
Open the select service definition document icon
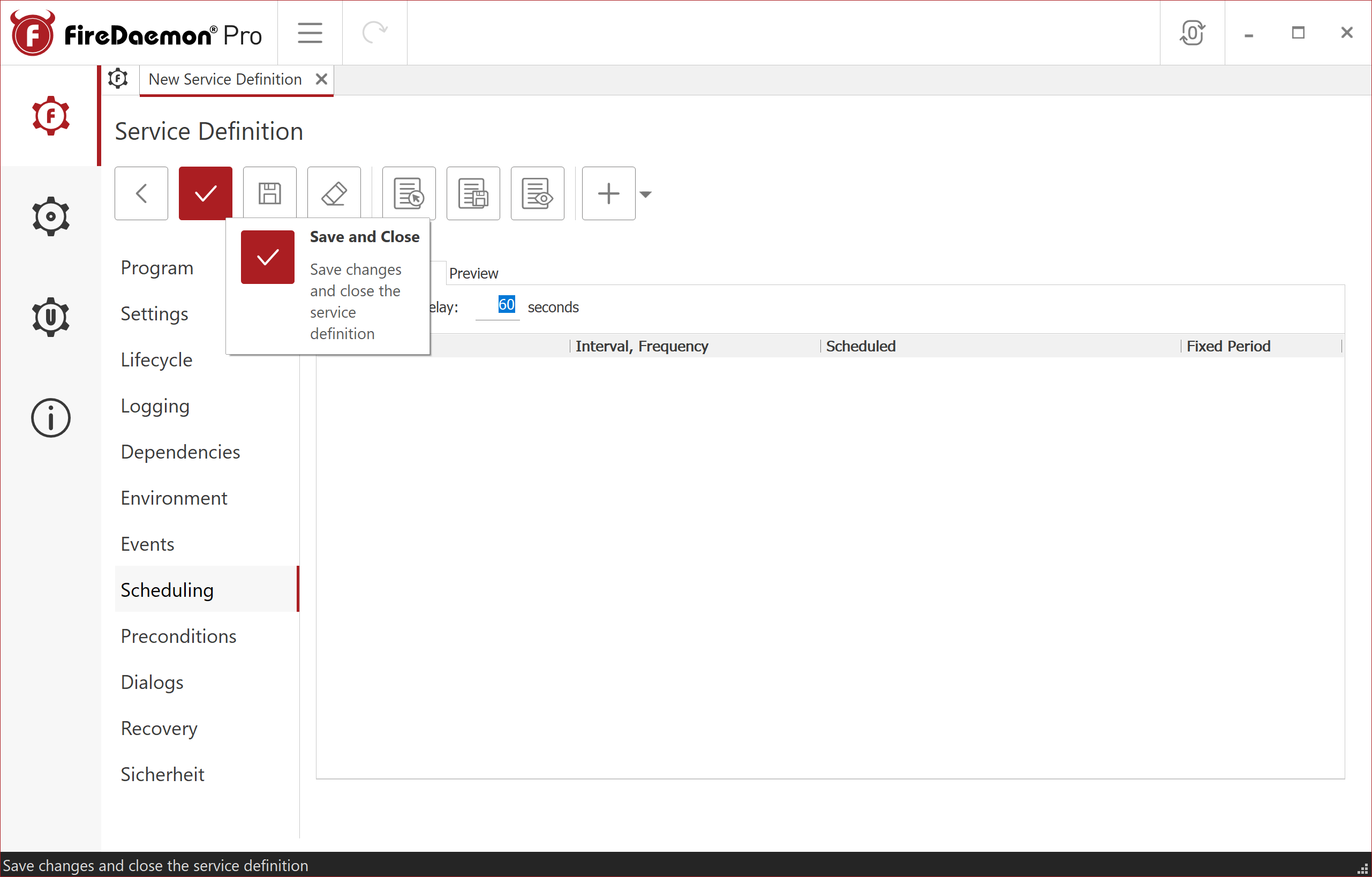coord(408,193)
